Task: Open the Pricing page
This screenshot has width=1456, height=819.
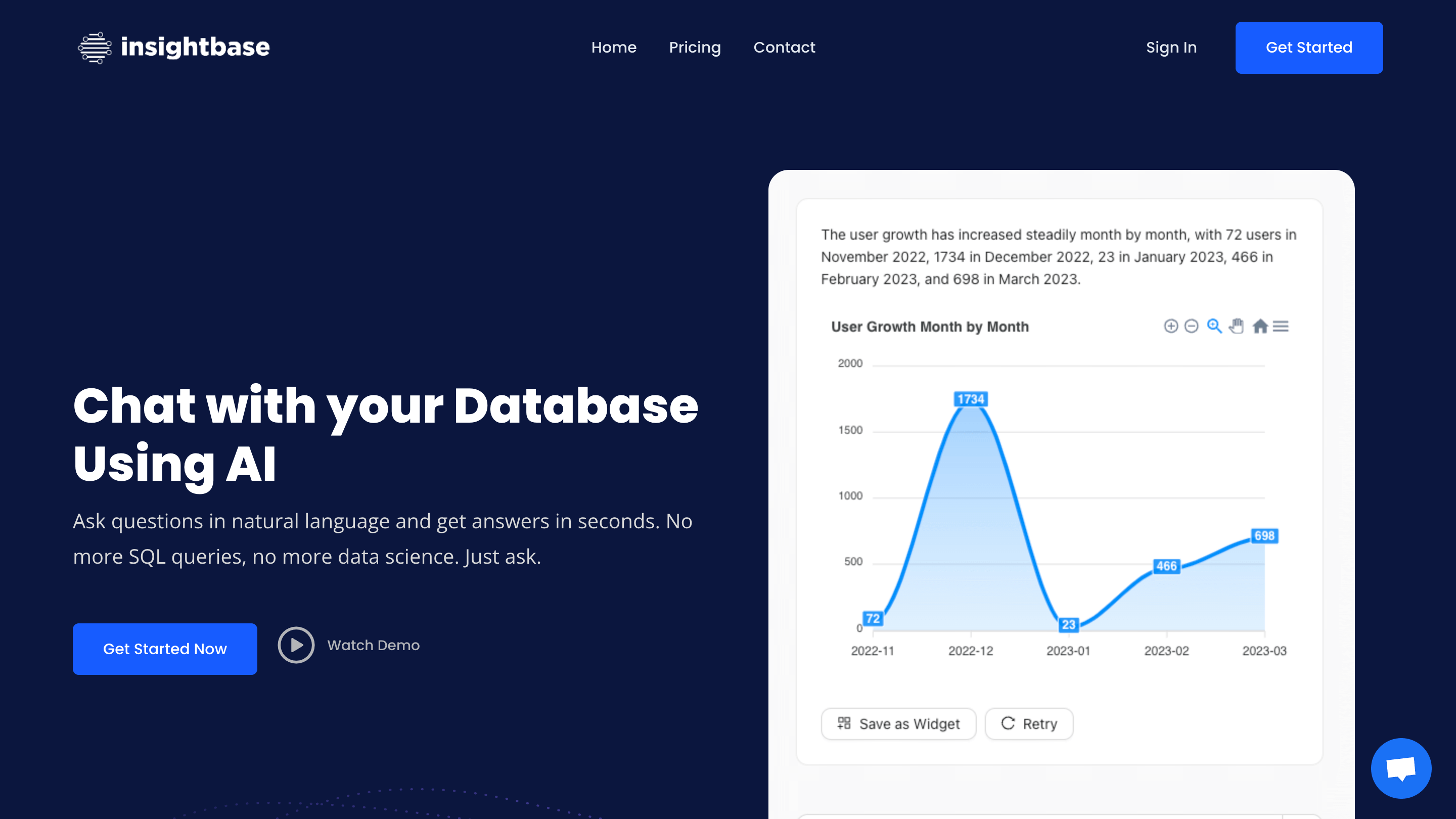Action: point(695,48)
